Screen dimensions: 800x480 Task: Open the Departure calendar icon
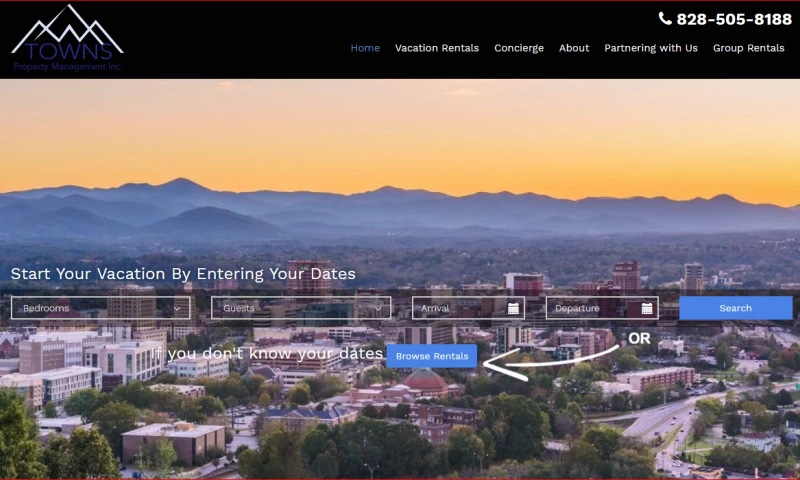647,308
